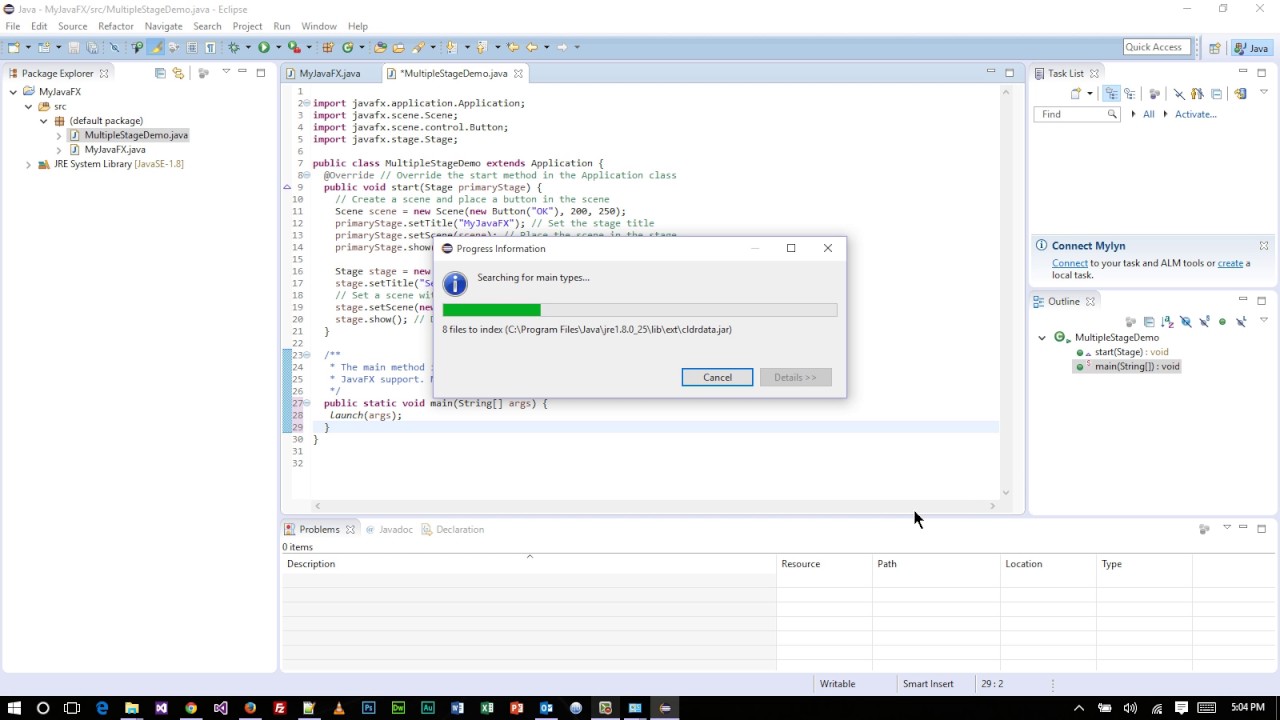Click the Open Perspective icon
The width and height of the screenshot is (1280, 720).
(1215, 47)
